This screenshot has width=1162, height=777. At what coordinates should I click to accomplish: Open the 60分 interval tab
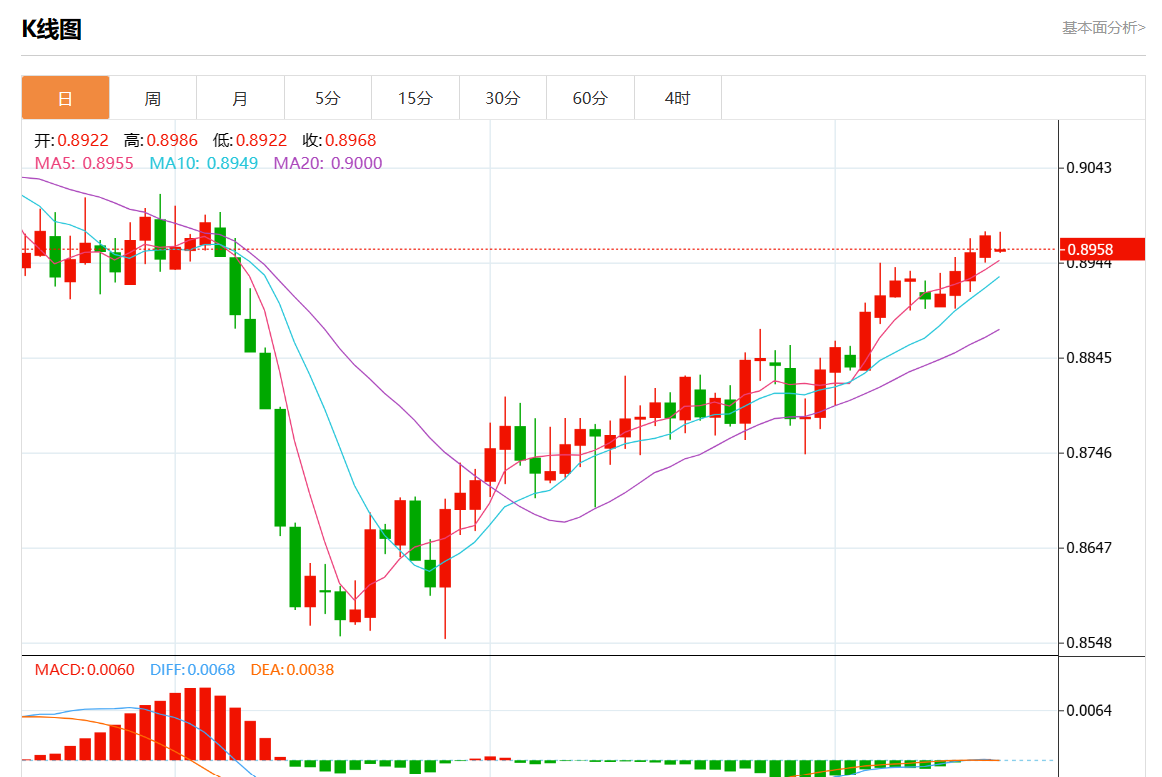click(x=590, y=98)
